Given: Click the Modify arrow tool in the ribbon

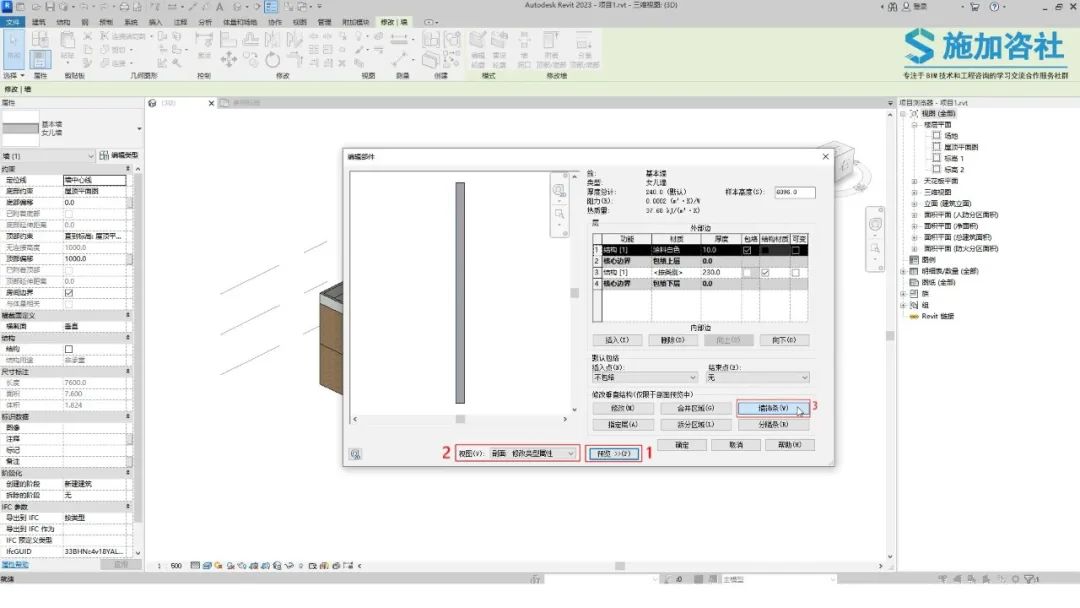Looking at the screenshot, I should [x=13, y=48].
